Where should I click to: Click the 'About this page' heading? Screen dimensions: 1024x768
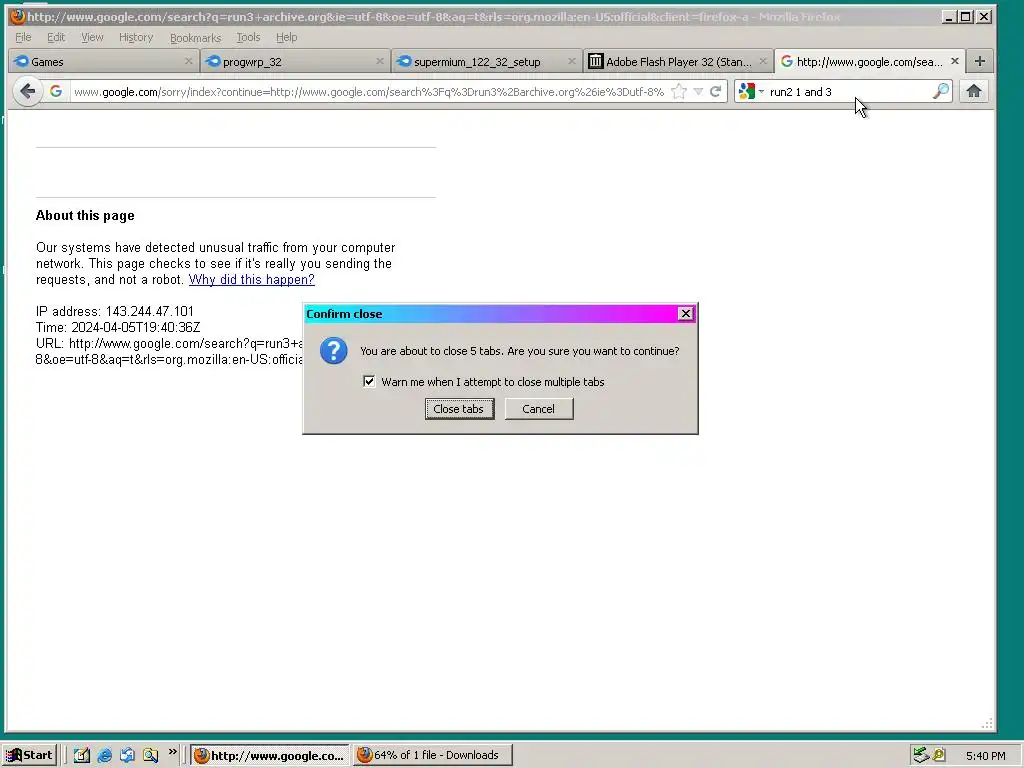85,216
